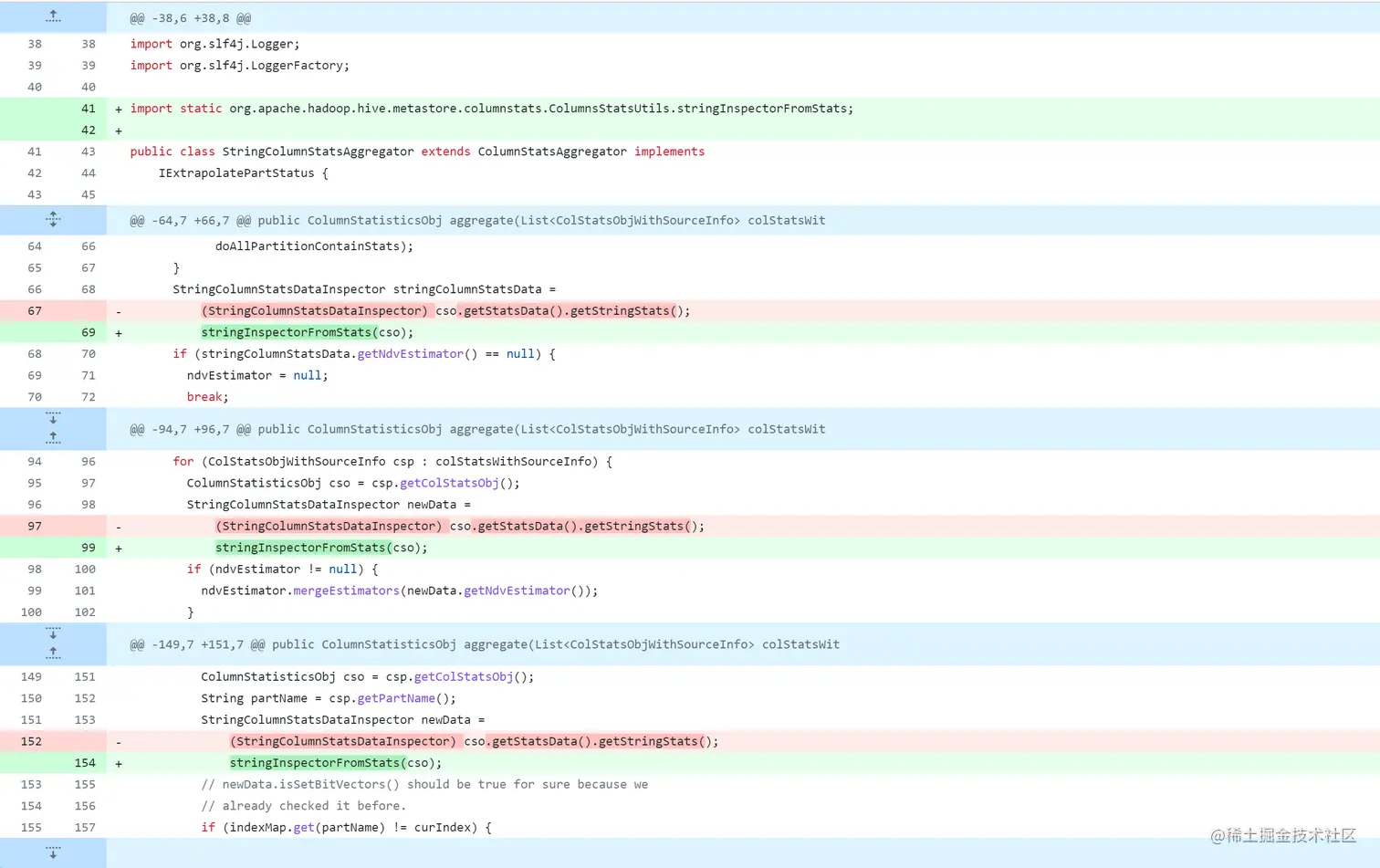Expand lines above the -38,6 +38,8 hunk
1380x868 pixels.
click(53, 16)
